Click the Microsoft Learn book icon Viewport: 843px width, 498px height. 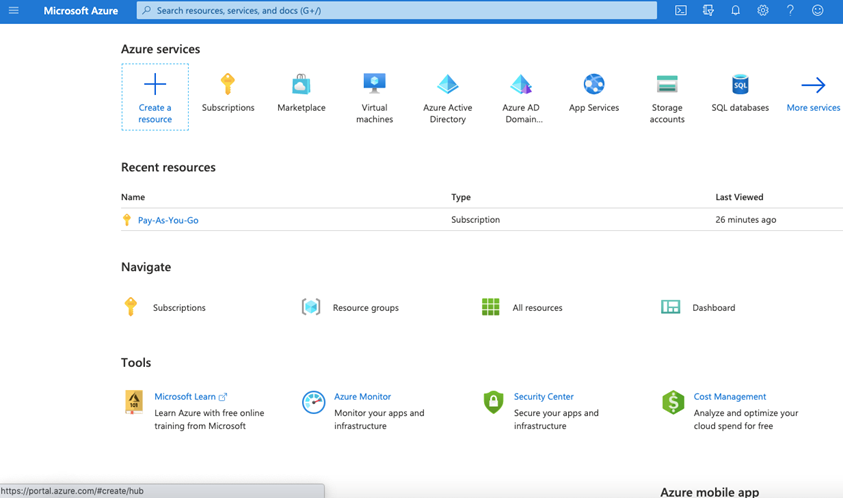tap(134, 402)
